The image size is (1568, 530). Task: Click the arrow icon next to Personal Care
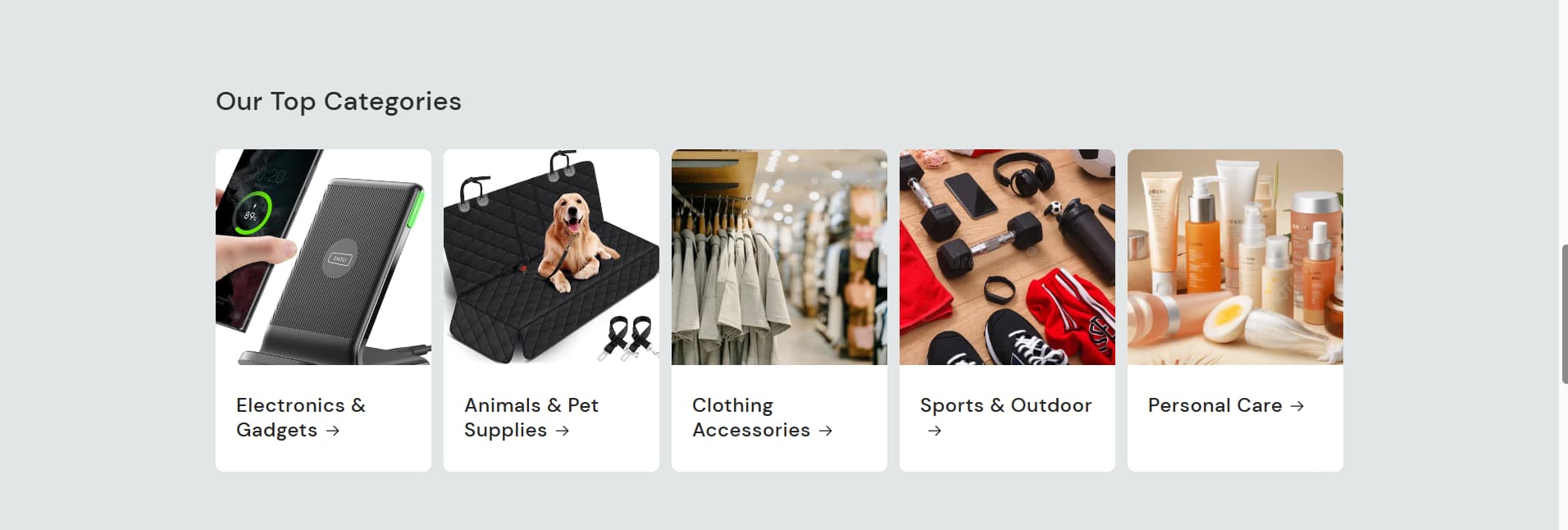[1297, 406]
